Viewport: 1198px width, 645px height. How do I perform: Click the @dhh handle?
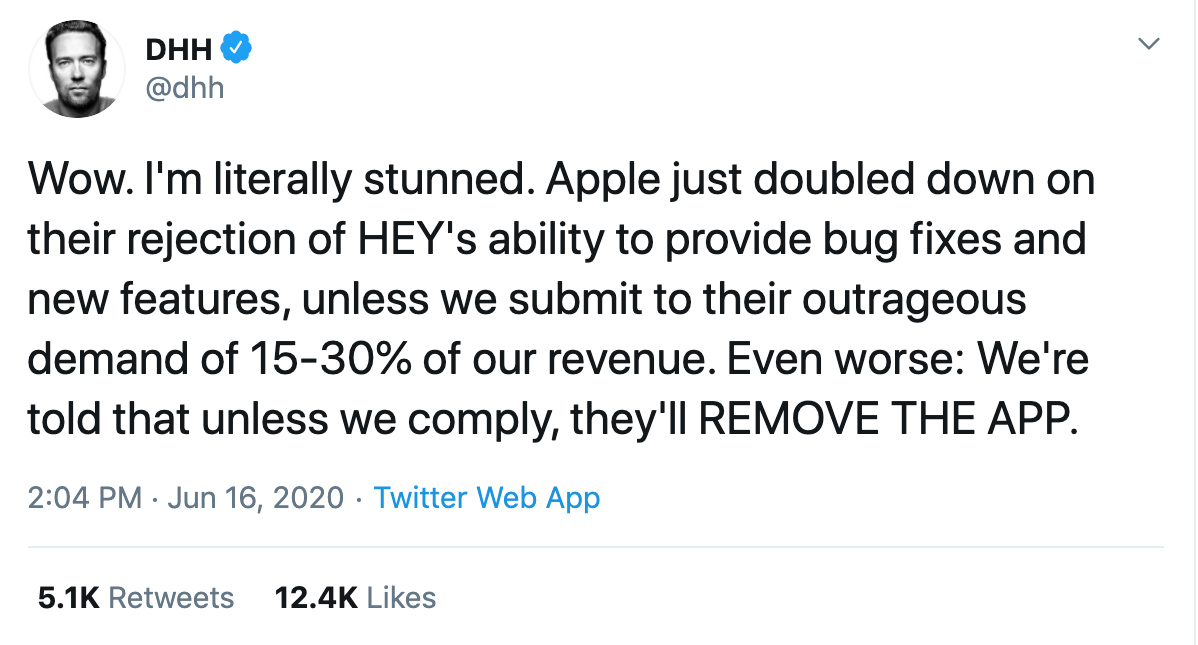(184, 88)
